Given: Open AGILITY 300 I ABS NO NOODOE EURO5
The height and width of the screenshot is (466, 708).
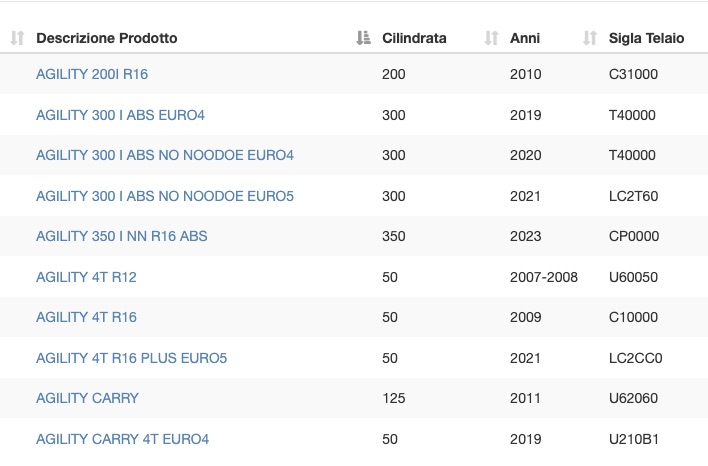Looking at the screenshot, I should point(165,196).
